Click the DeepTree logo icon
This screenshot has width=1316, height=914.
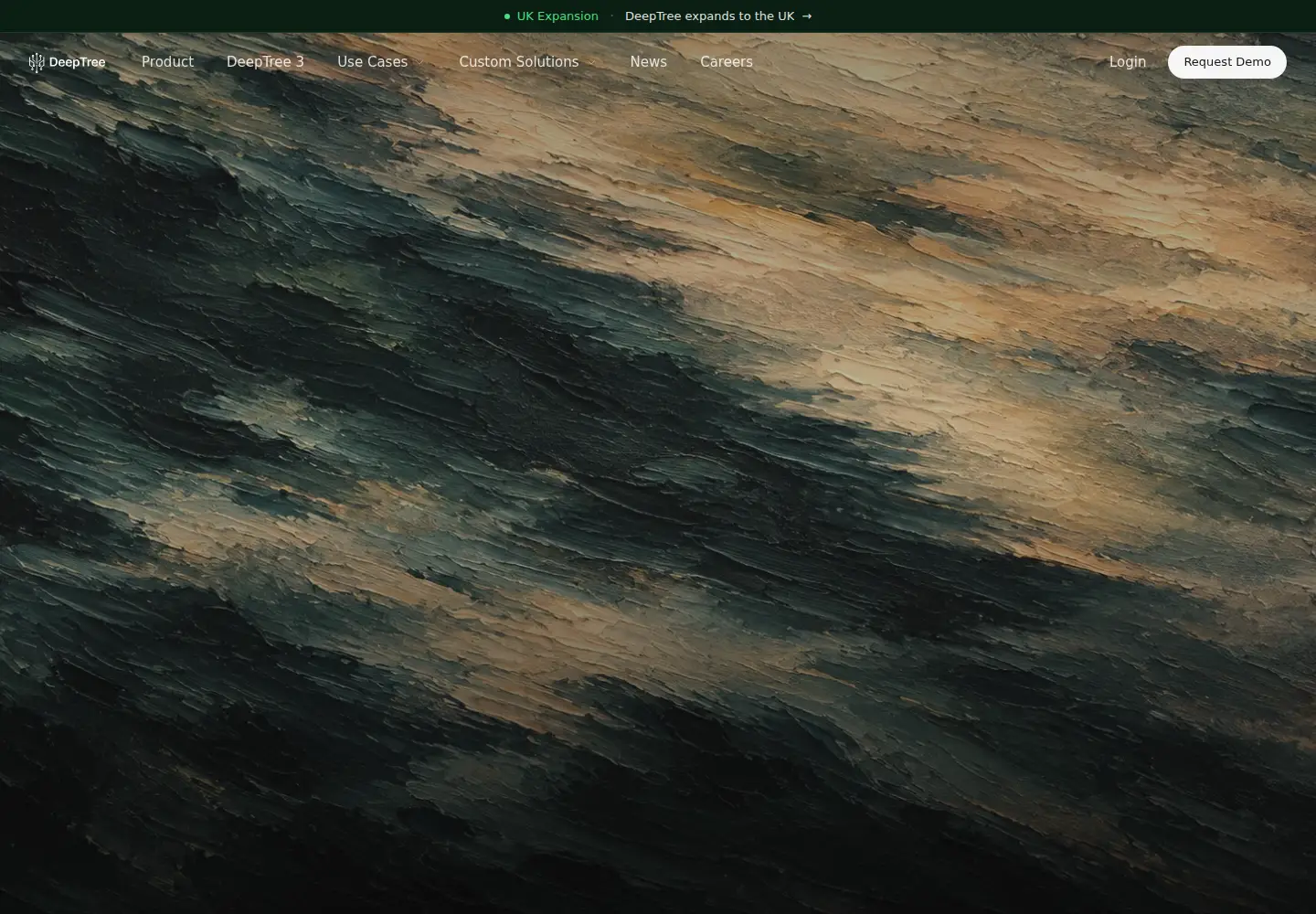(x=37, y=62)
